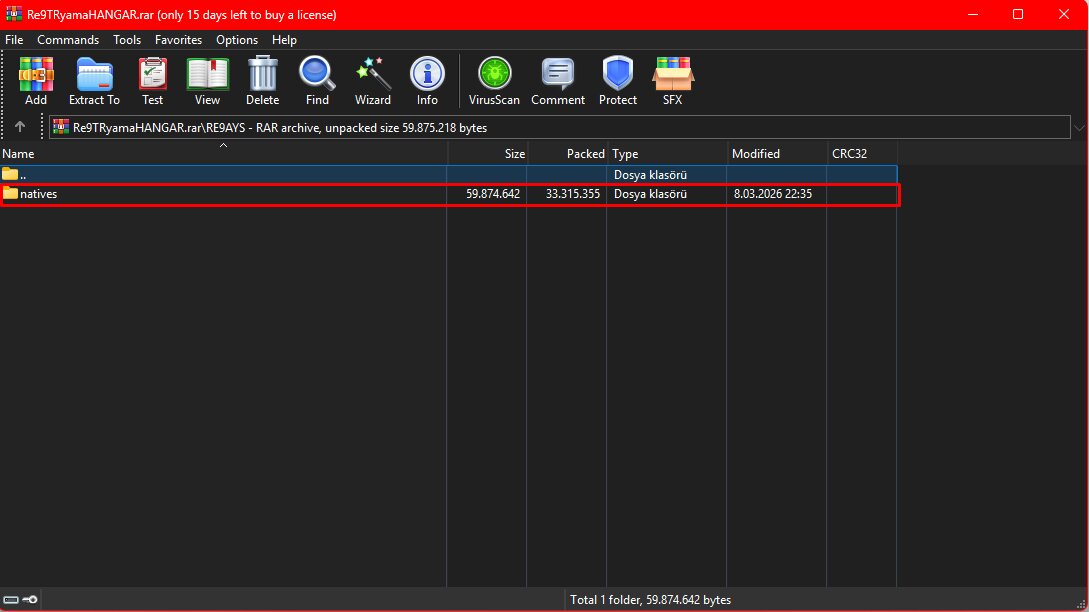Launch the Wizard tool
The image size is (1089, 612).
(373, 81)
